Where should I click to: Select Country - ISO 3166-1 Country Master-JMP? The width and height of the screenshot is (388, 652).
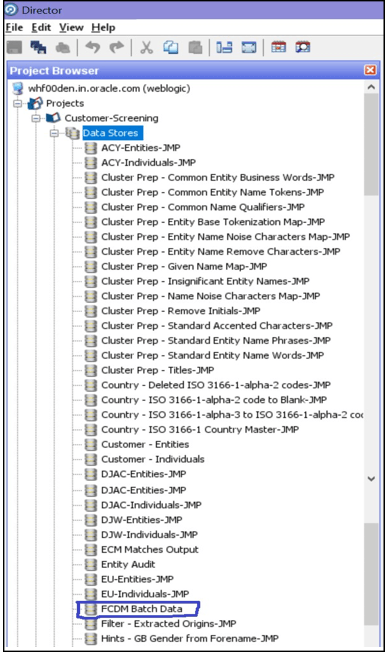click(x=200, y=430)
